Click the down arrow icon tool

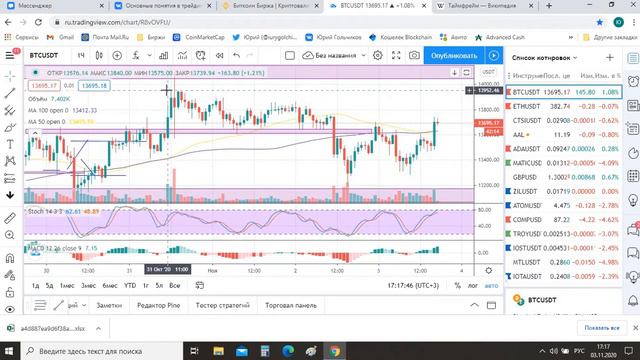click(10, 195)
